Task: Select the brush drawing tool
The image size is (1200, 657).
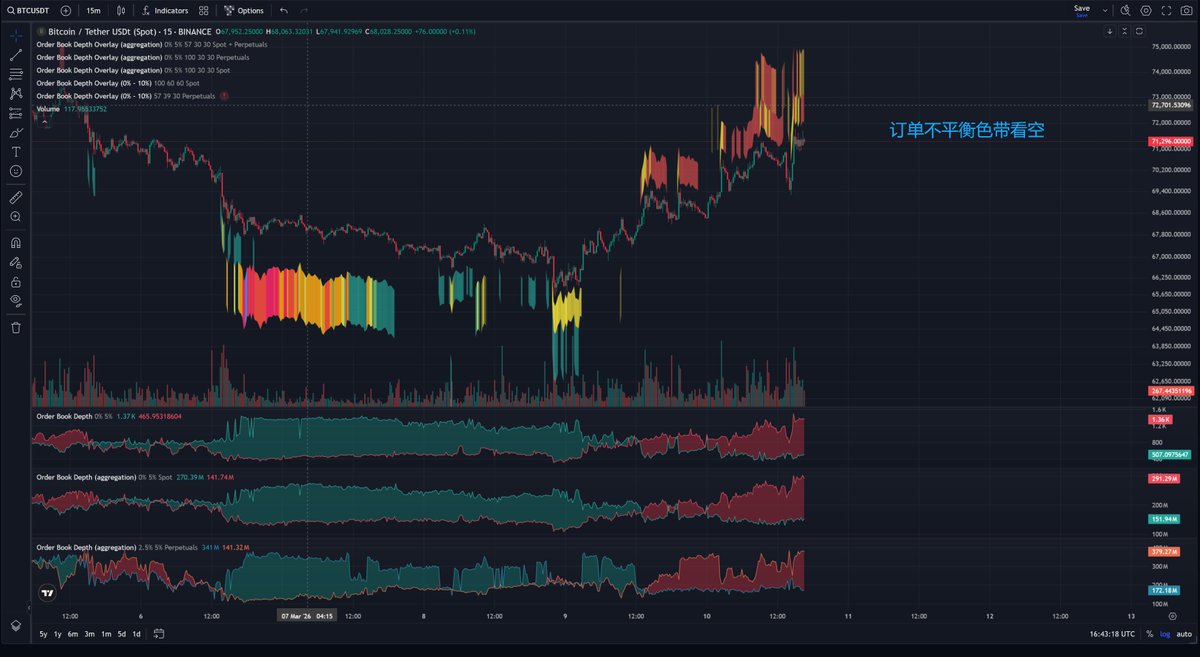Action: tap(16, 132)
